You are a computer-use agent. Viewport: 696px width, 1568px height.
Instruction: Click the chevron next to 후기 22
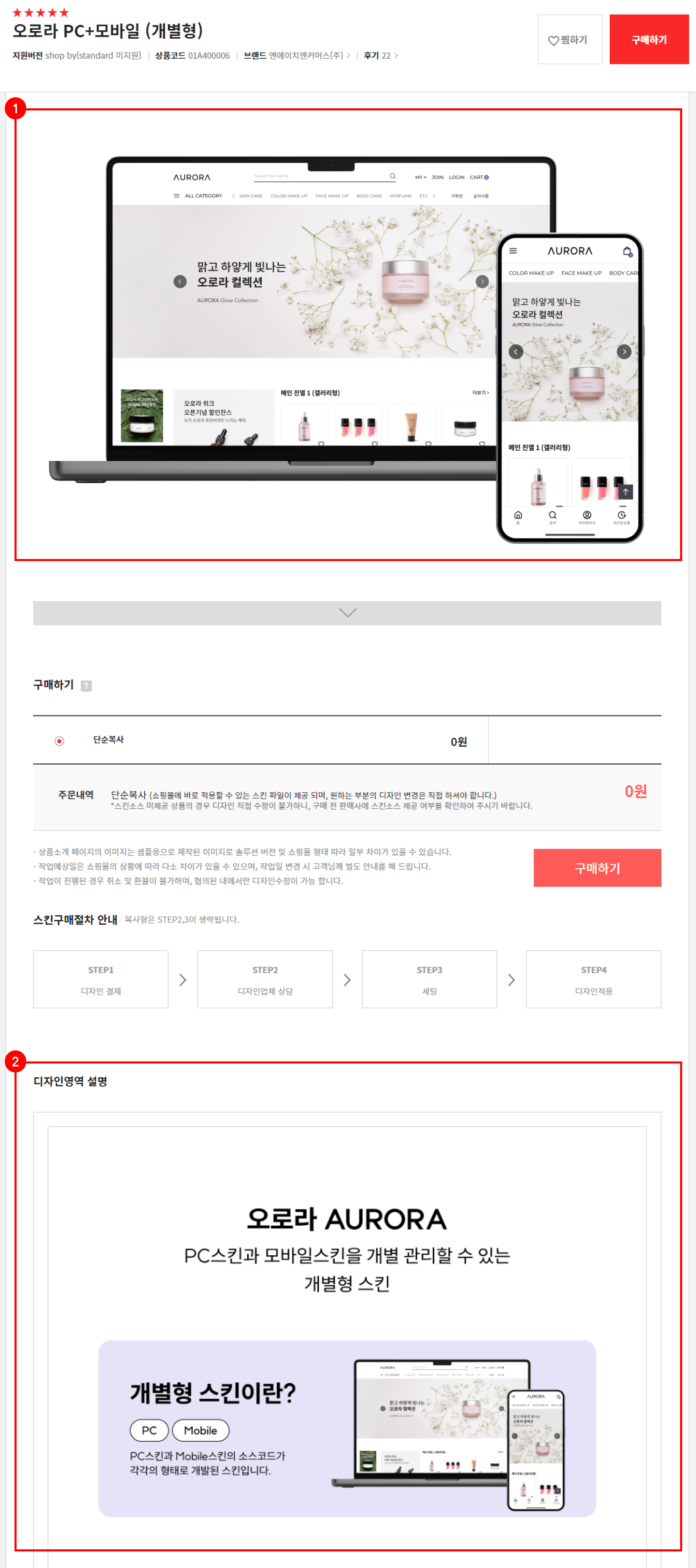pos(396,56)
